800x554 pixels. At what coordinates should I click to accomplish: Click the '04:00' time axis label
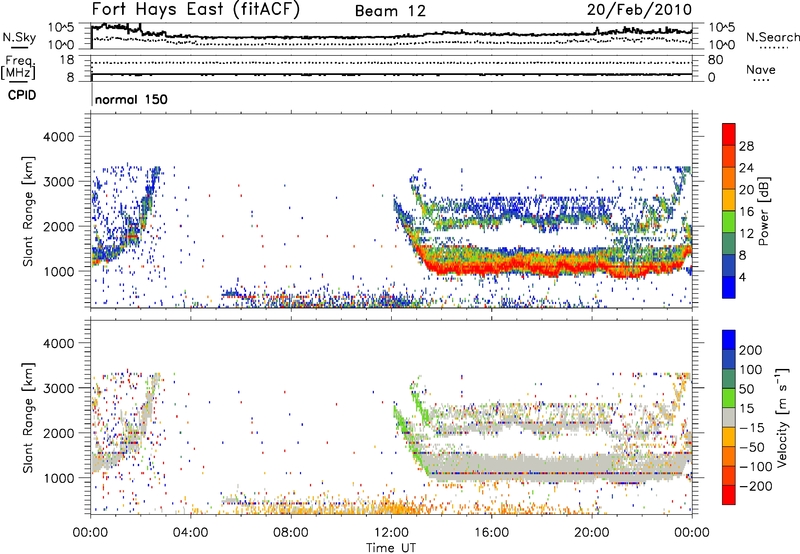[190, 533]
